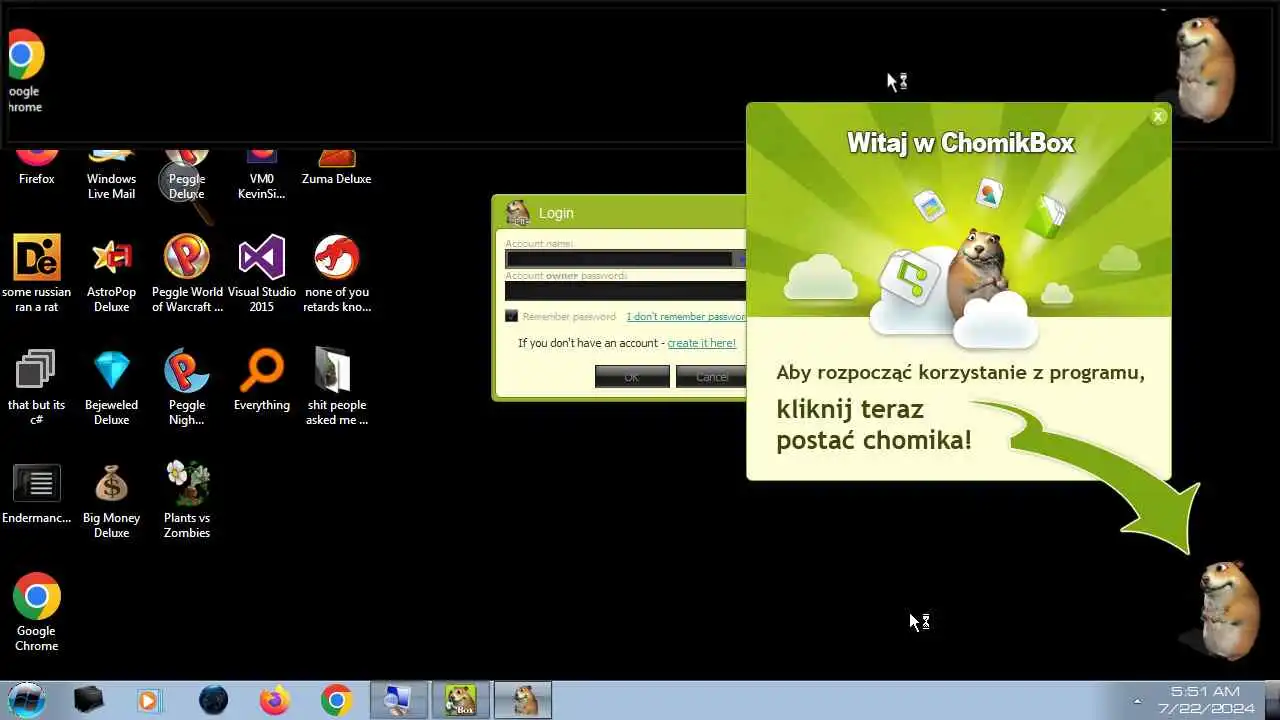
Task: Expand the hidden tray icons arrow
Action: coord(1137,701)
